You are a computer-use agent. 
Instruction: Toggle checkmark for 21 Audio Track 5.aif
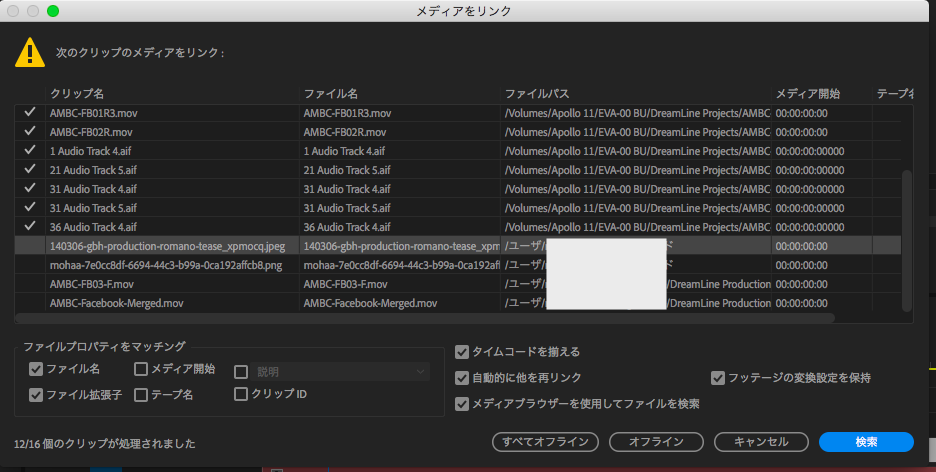(x=30, y=169)
